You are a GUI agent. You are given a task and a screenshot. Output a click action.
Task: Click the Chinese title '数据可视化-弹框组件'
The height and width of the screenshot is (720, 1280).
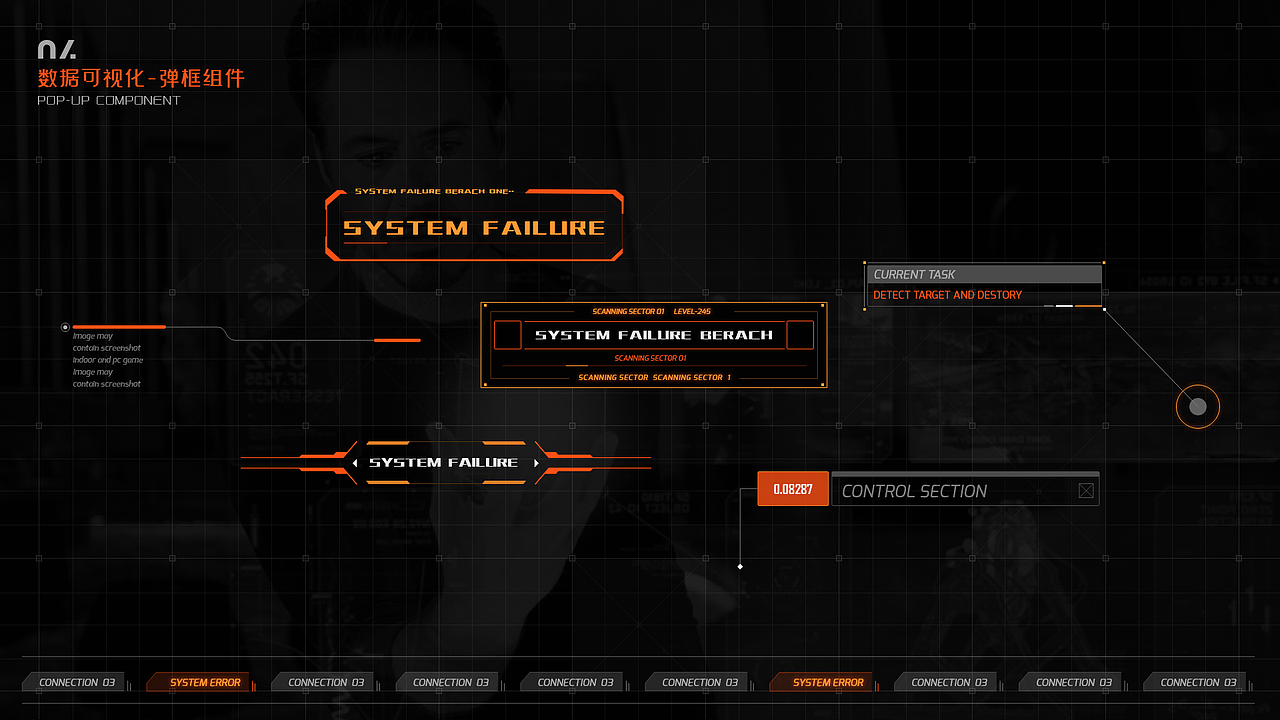pyautogui.click(x=141, y=78)
